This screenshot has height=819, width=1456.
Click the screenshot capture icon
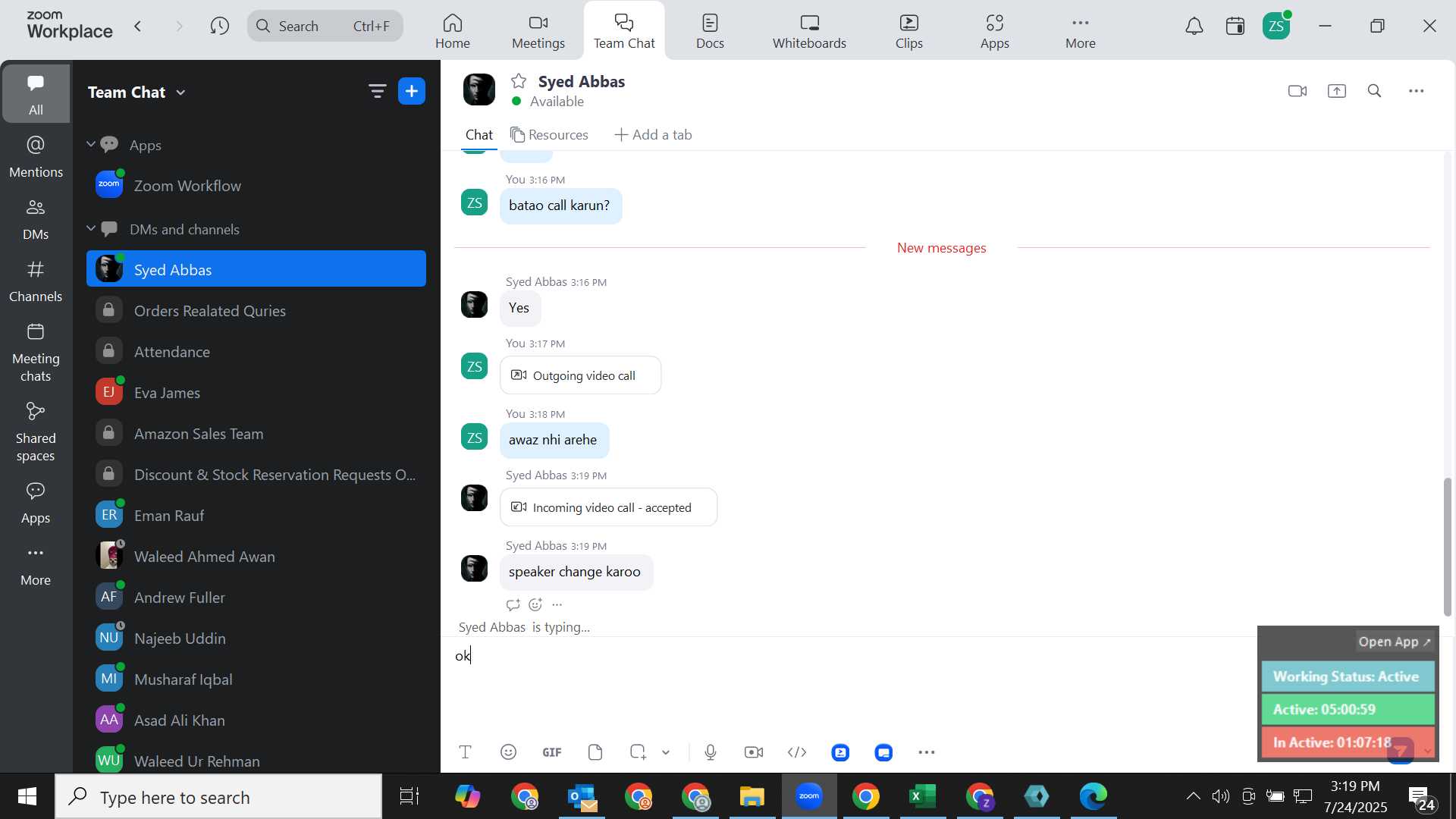click(x=638, y=752)
